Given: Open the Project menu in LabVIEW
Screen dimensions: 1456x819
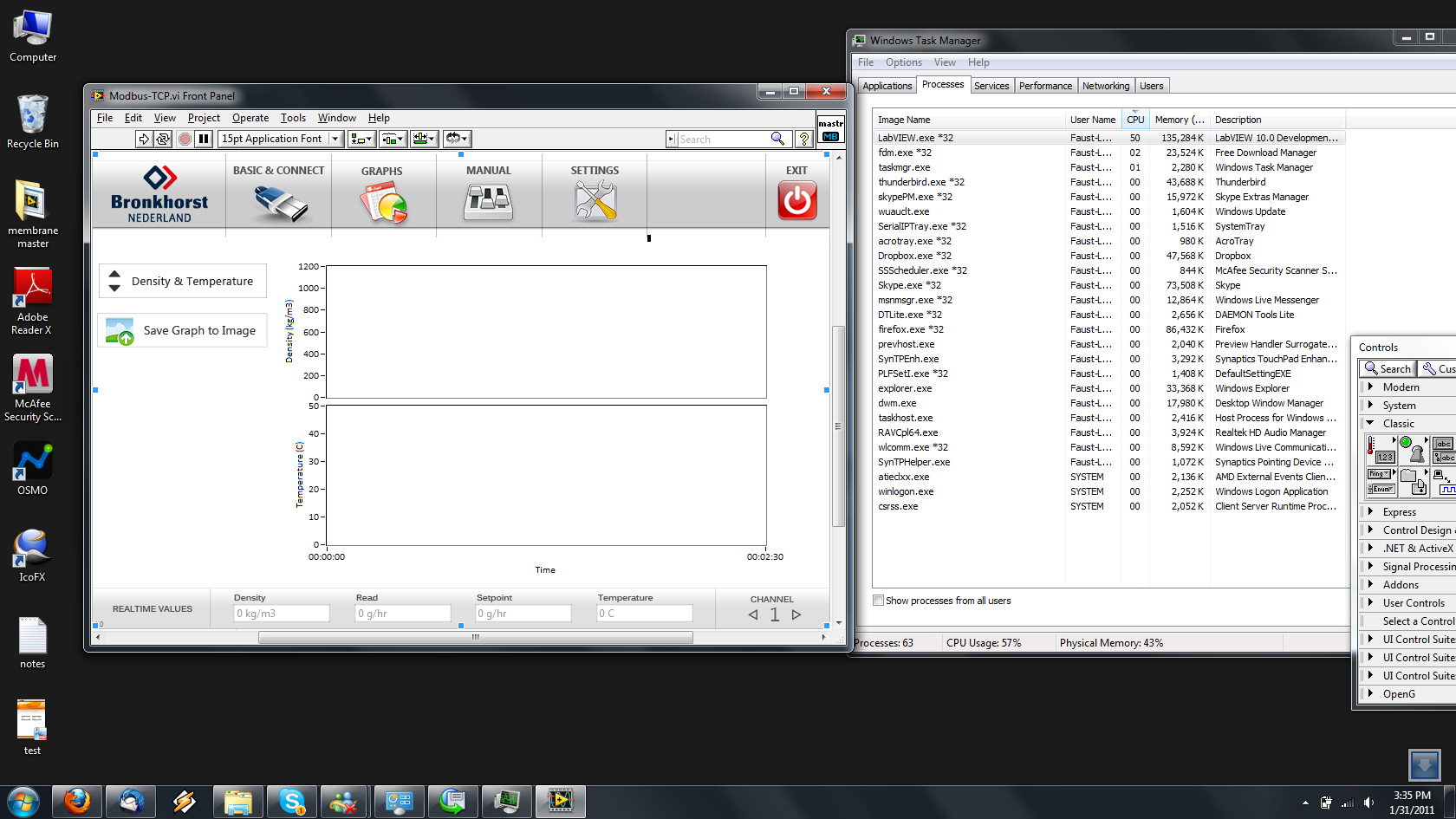Looking at the screenshot, I should (204, 118).
